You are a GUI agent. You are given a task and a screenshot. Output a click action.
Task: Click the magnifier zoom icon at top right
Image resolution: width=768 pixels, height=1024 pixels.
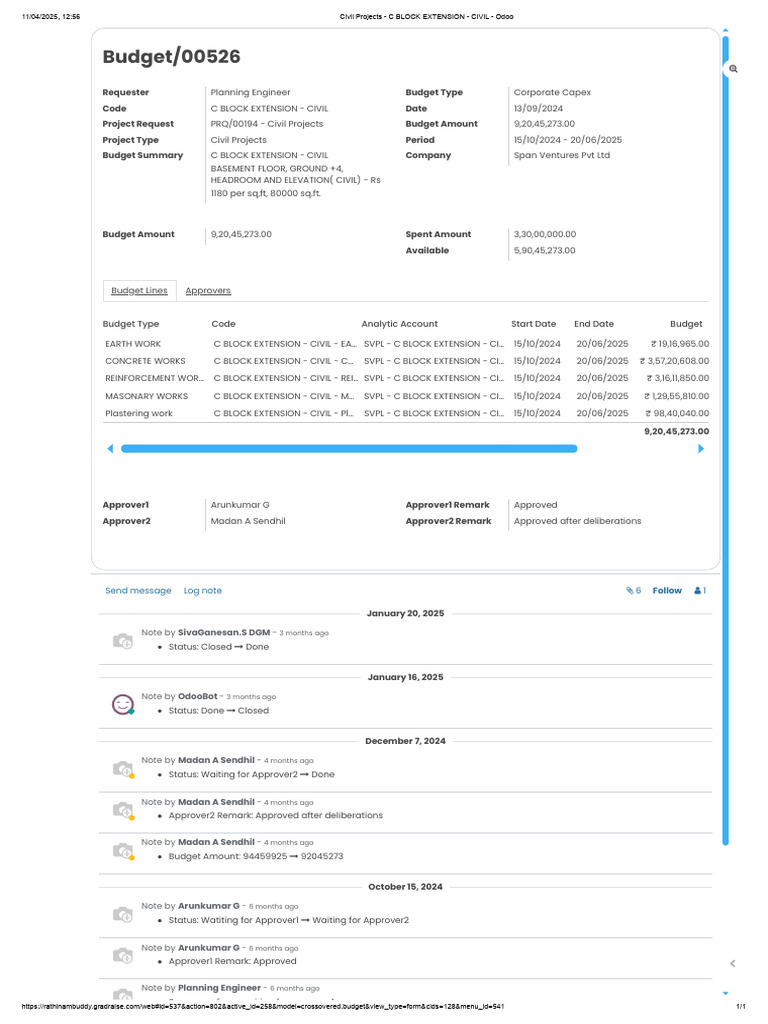(733, 69)
